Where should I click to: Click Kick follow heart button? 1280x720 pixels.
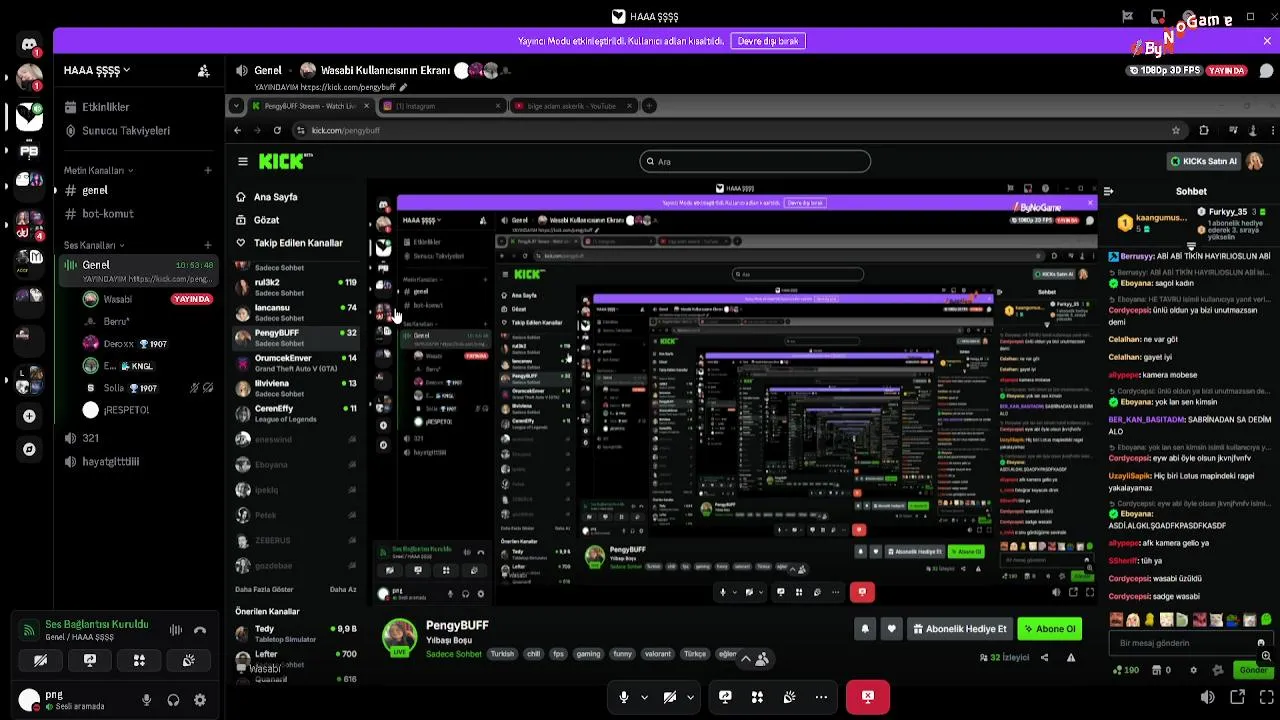(891, 629)
